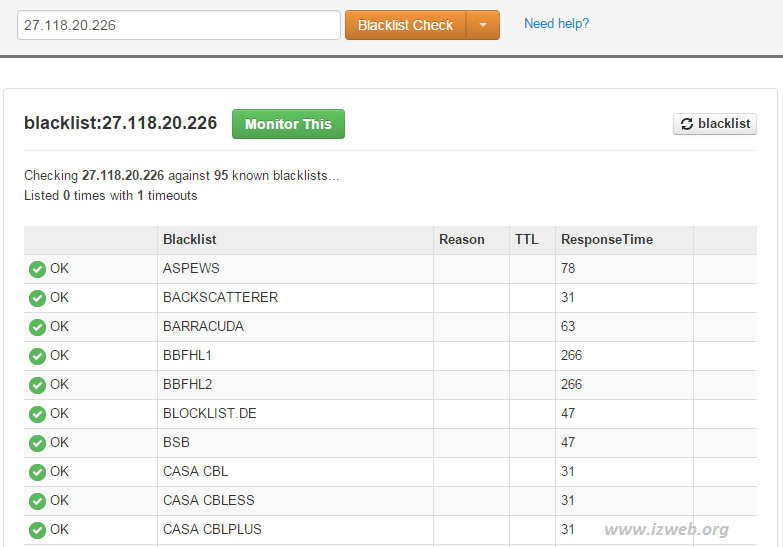This screenshot has width=783, height=547.
Task: Open the Need help? link
Action: click(x=556, y=23)
